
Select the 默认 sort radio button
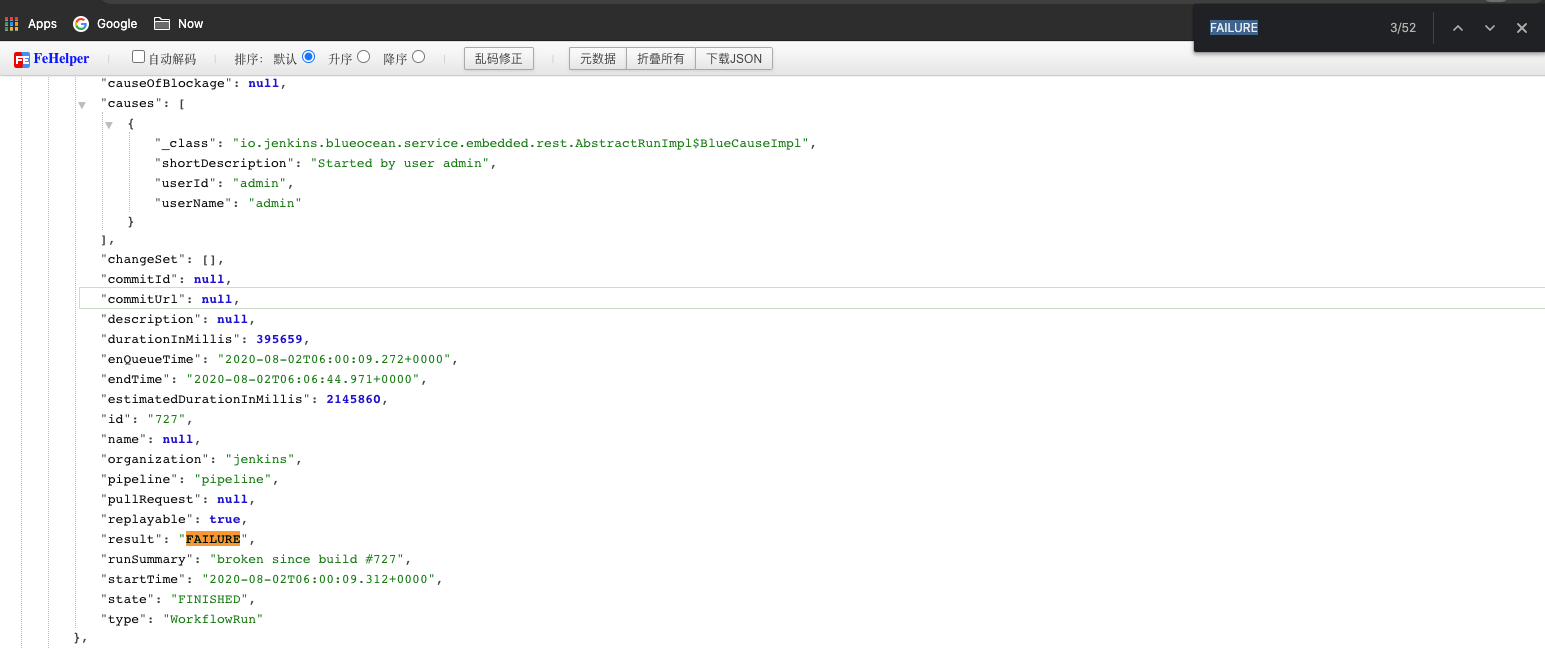click(x=309, y=57)
